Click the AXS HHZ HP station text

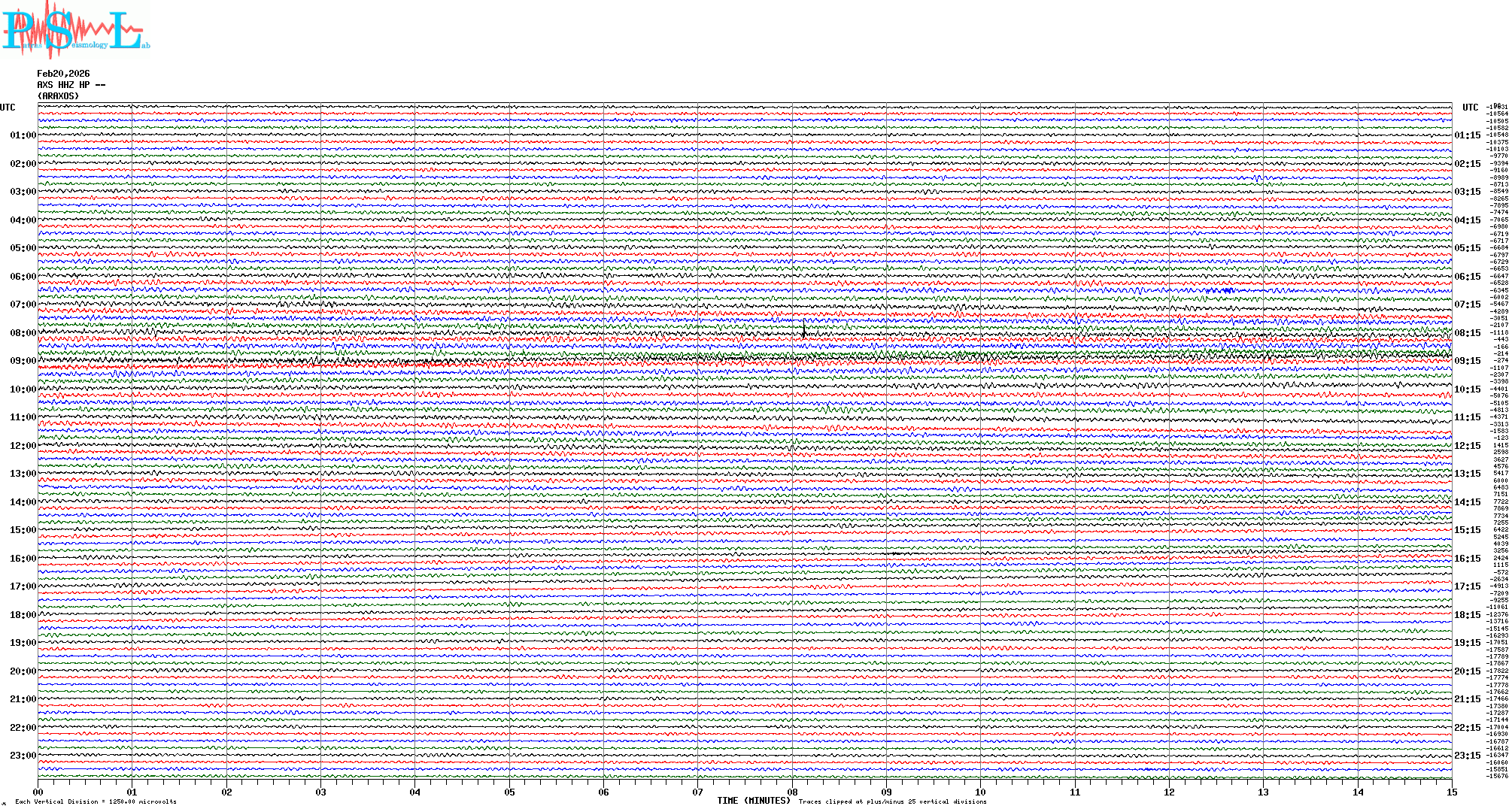click(71, 85)
